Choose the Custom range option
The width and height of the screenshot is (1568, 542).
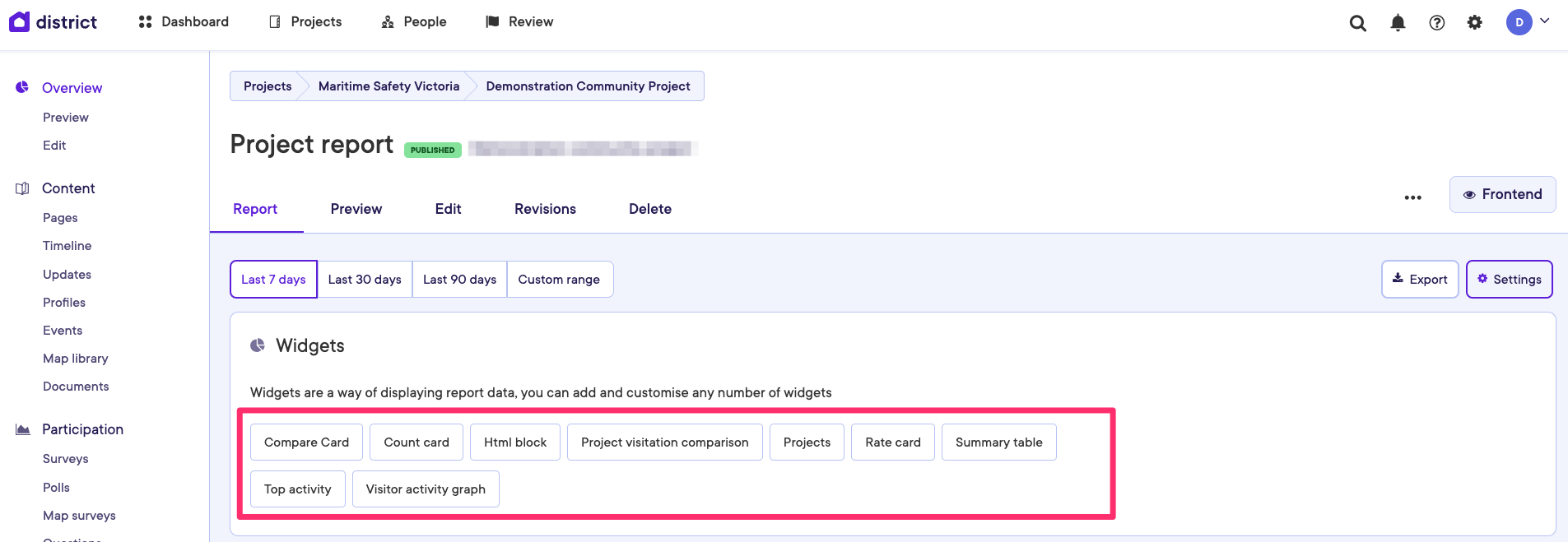point(559,280)
